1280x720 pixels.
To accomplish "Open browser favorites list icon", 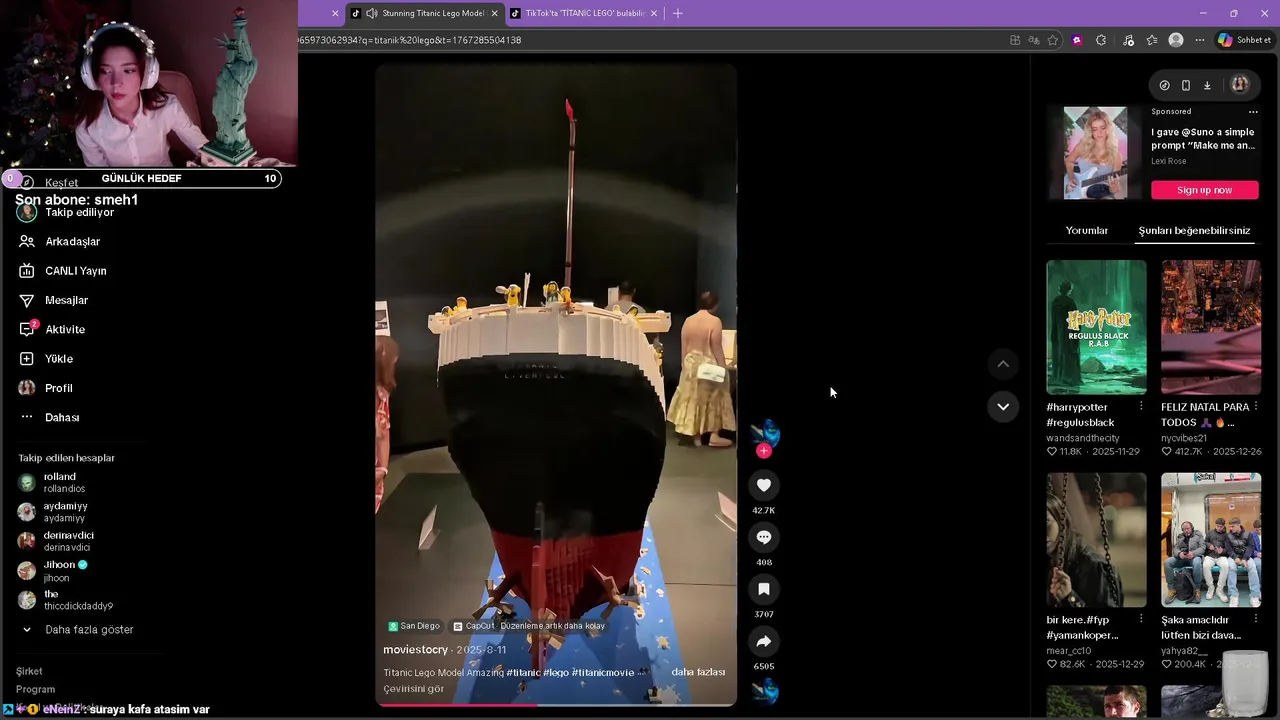I will point(1152,40).
